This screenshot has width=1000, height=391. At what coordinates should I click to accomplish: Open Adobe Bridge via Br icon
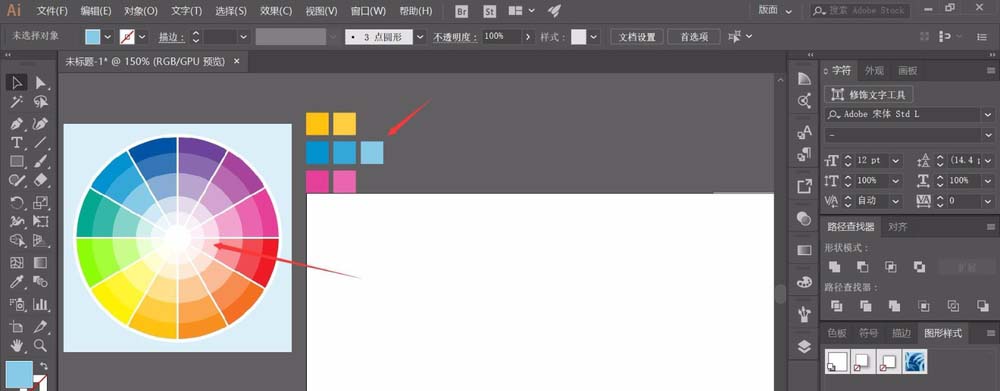(x=462, y=11)
